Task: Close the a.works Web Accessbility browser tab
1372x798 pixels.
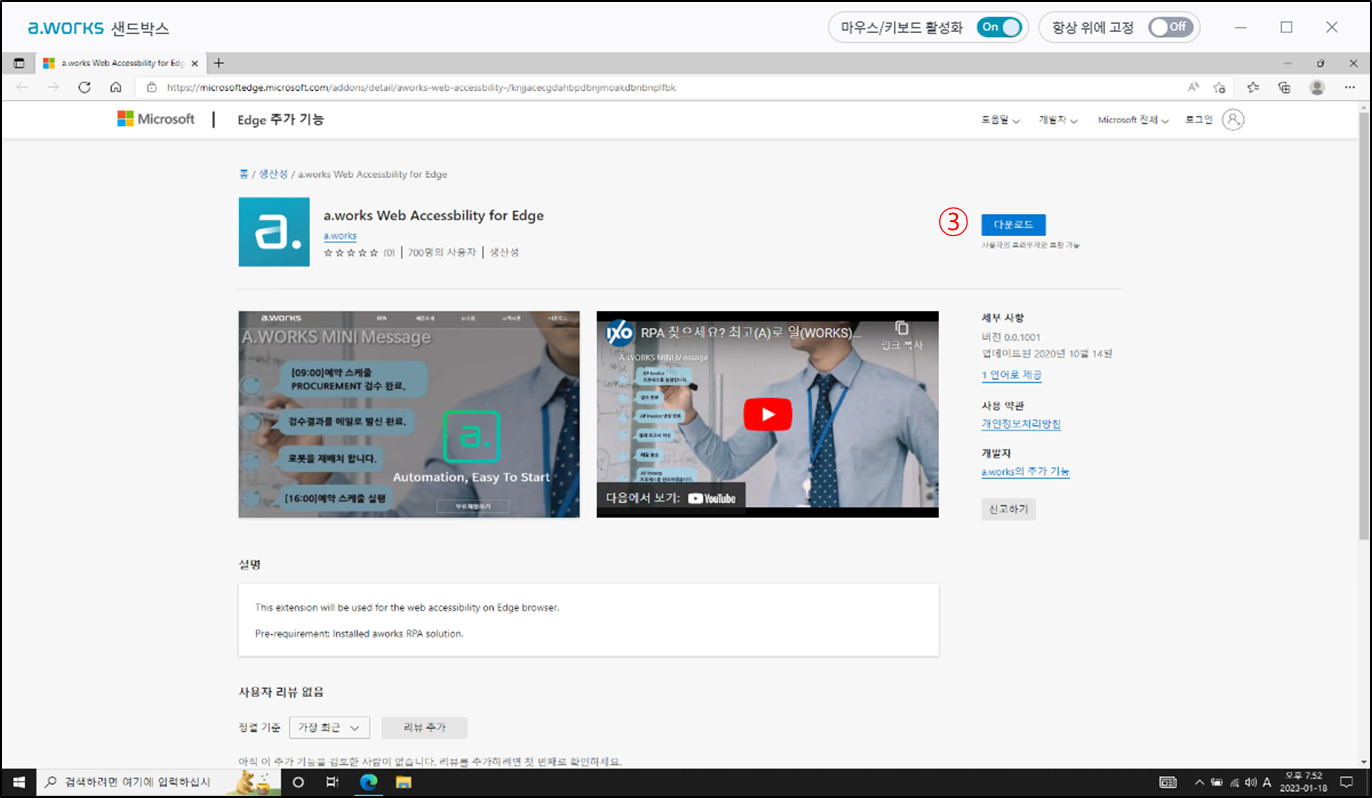Action: tap(194, 63)
